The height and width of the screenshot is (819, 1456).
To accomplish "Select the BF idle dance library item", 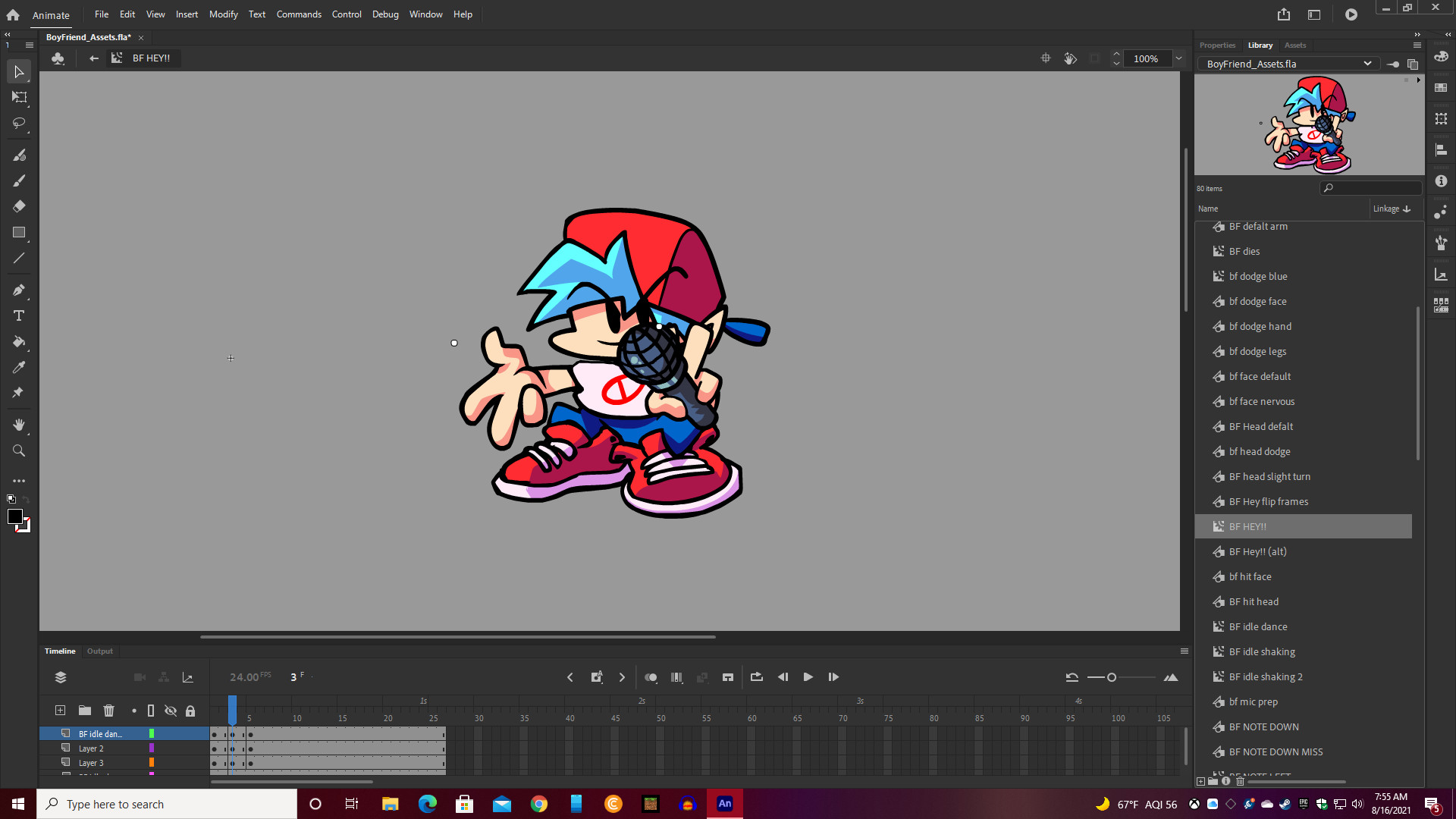I will pos(1304,627).
